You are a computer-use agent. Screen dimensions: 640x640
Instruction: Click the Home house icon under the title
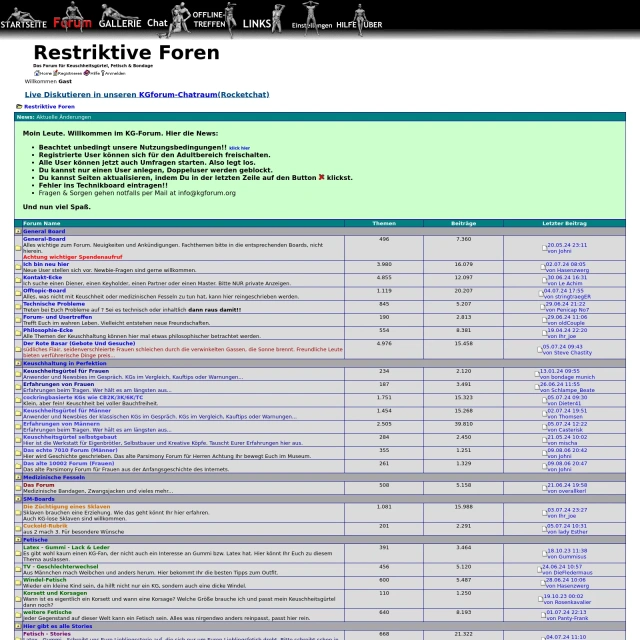36,73
